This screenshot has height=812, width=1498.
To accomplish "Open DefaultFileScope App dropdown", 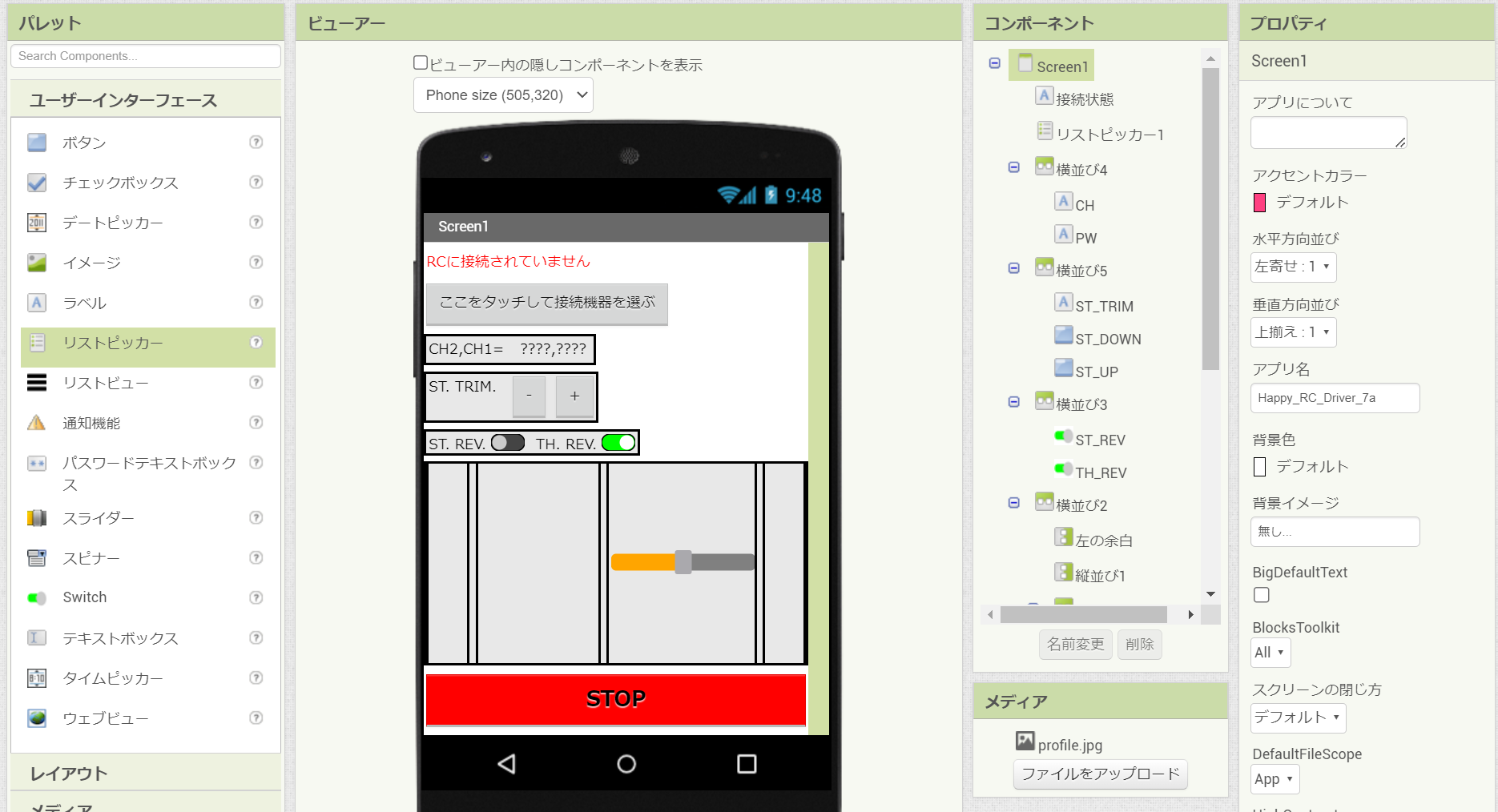I will (1275, 779).
